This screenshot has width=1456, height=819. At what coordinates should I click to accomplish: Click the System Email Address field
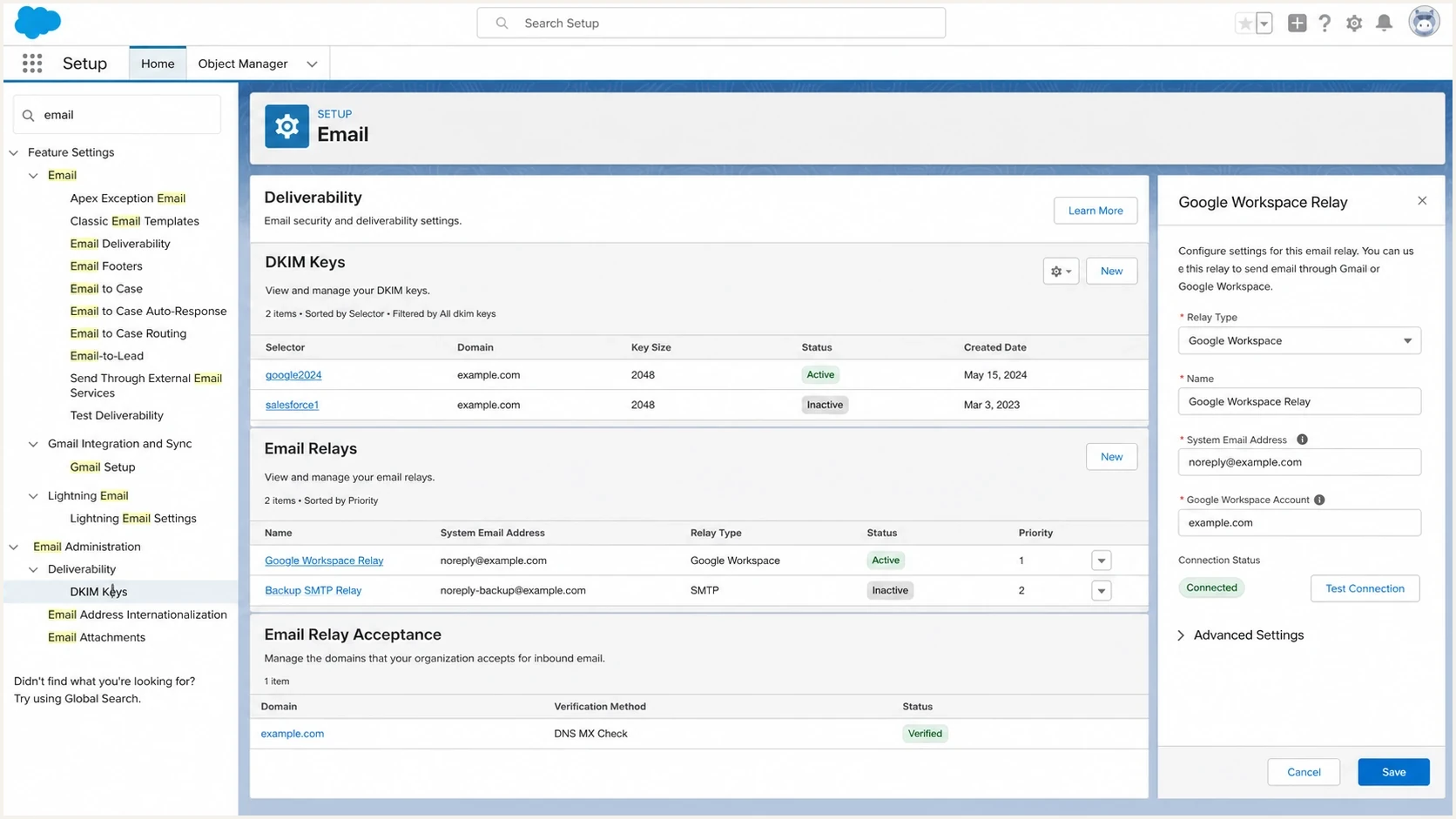[x=1299, y=462]
